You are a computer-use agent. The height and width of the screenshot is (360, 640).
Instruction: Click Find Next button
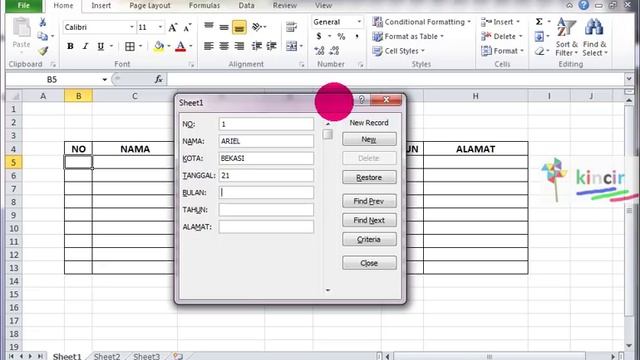[x=369, y=220]
